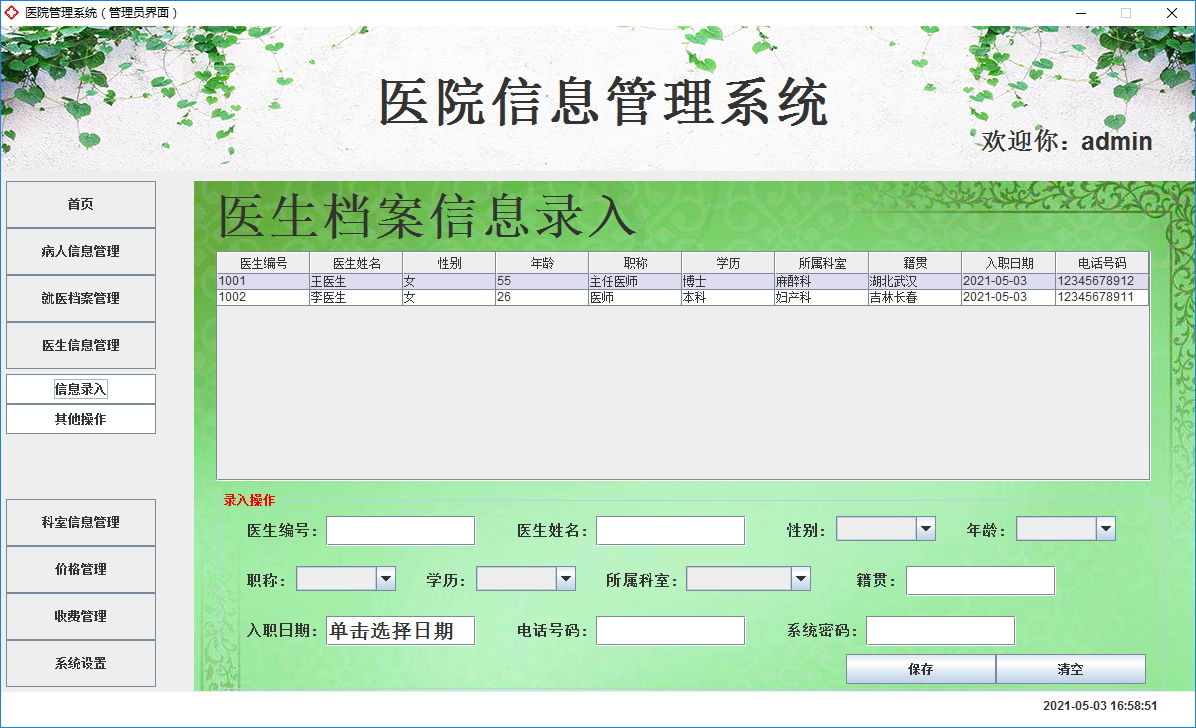Click the 电话号码 input field
This screenshot has width=1196, height=728.
pyautogui.click(x=670, y=631)
